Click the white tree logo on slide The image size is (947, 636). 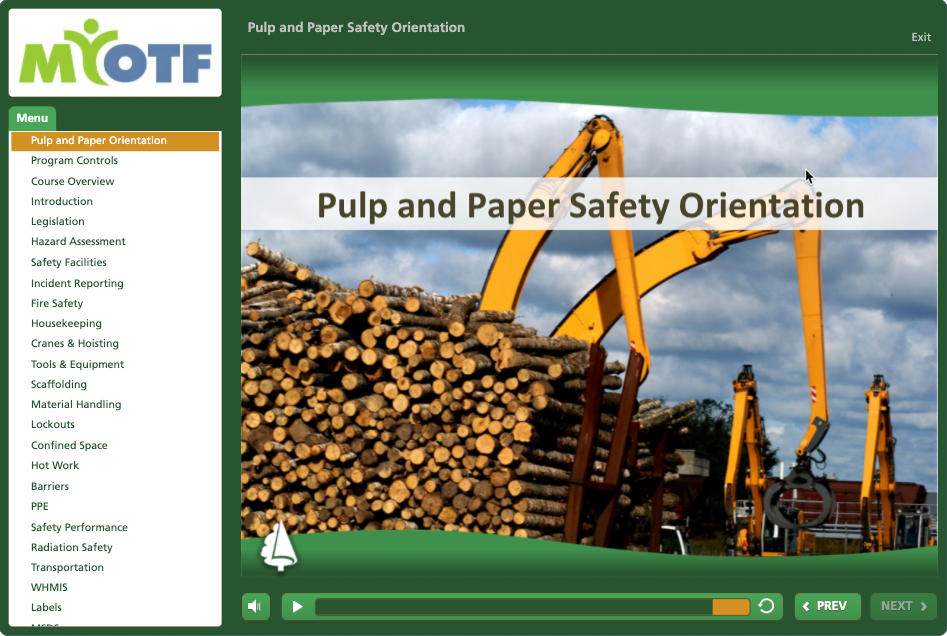click(278, 546)
